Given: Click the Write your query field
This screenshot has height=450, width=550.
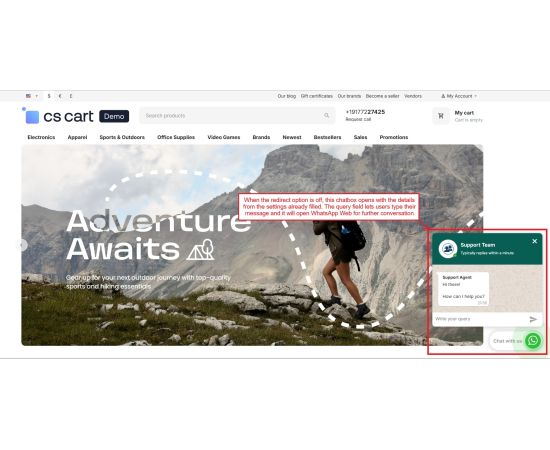Looking at the screenshot, I should coord(480,319).
